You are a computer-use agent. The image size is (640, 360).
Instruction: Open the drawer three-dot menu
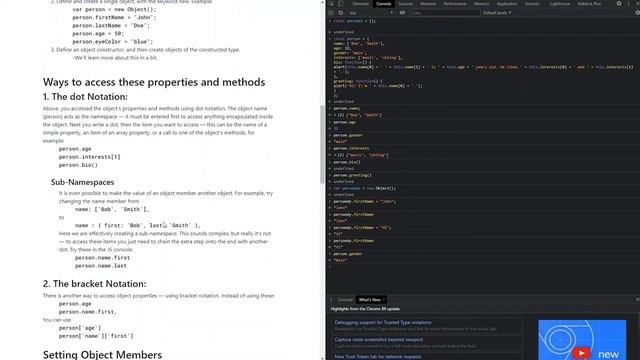point(331,300)
